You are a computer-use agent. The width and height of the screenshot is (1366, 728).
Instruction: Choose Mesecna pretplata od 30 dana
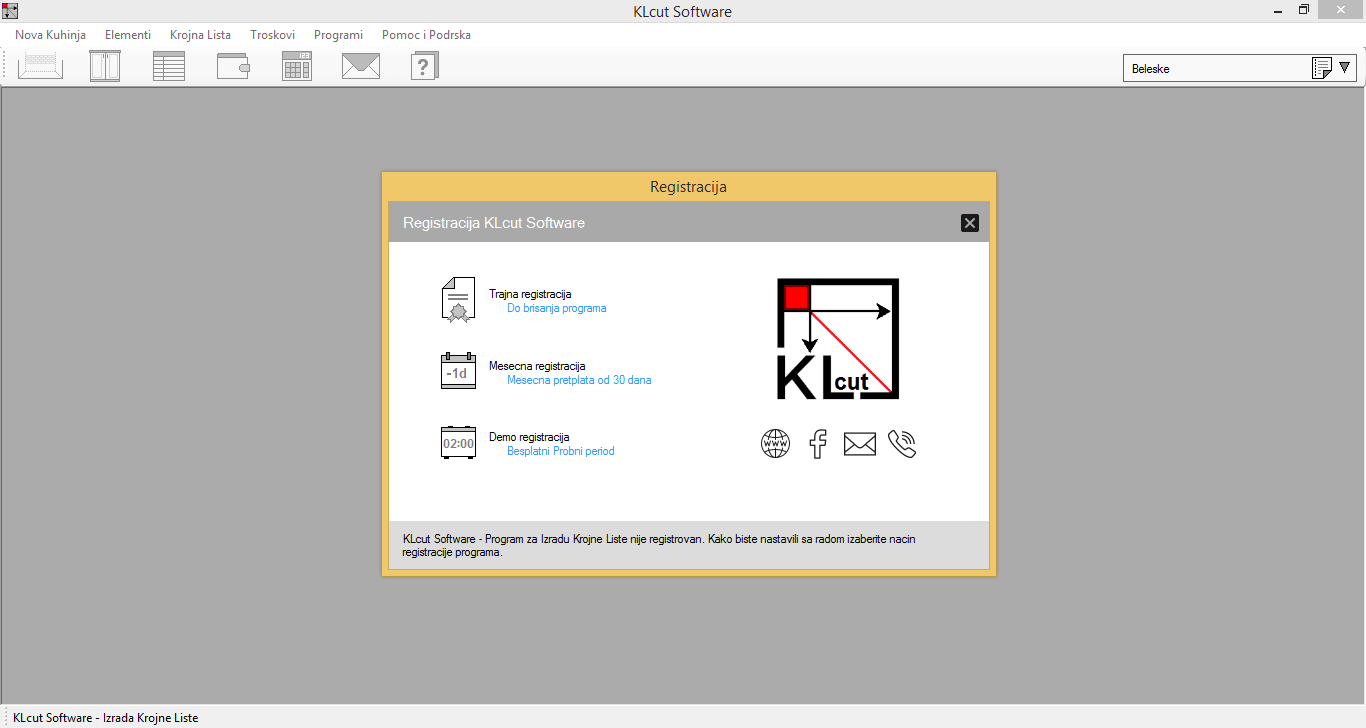pos(579,380)
